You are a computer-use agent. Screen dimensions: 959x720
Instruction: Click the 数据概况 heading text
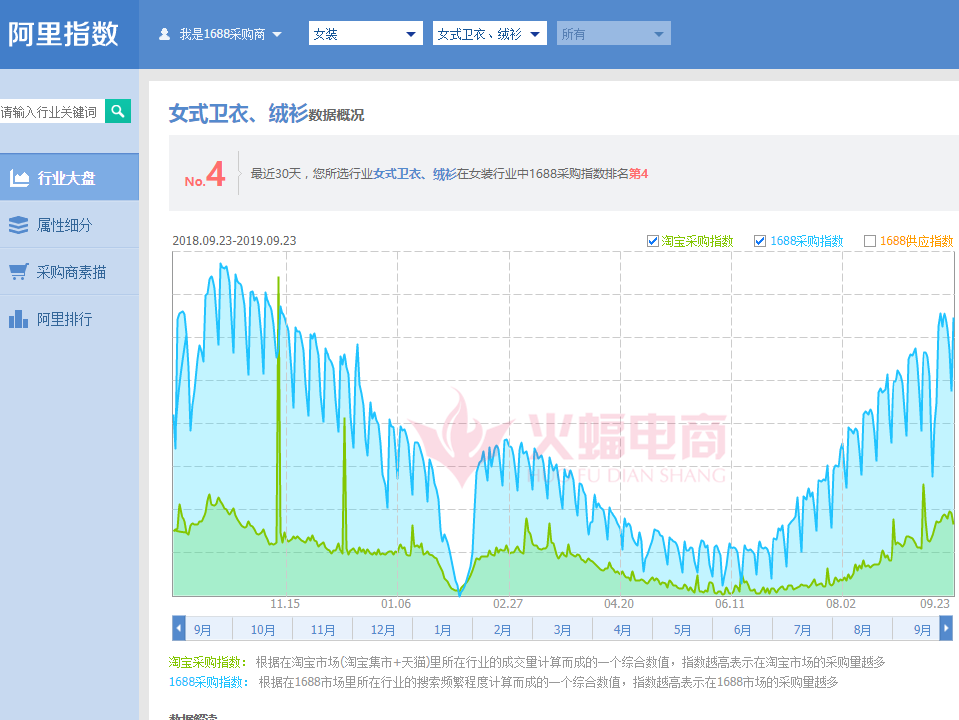[336, 115]
